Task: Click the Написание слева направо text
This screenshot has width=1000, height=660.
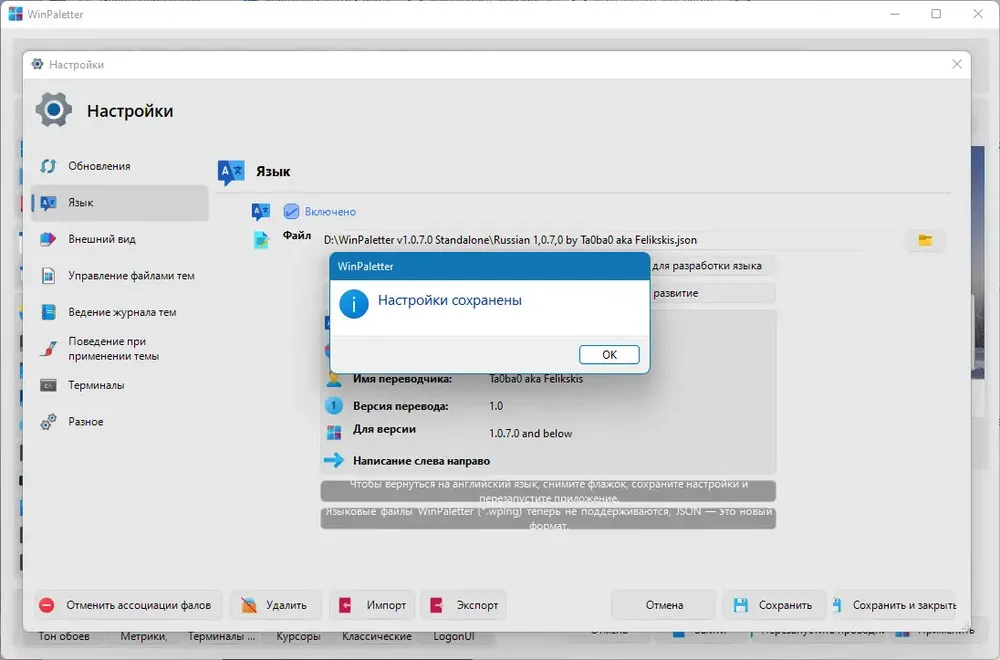Action: point(422,461)
